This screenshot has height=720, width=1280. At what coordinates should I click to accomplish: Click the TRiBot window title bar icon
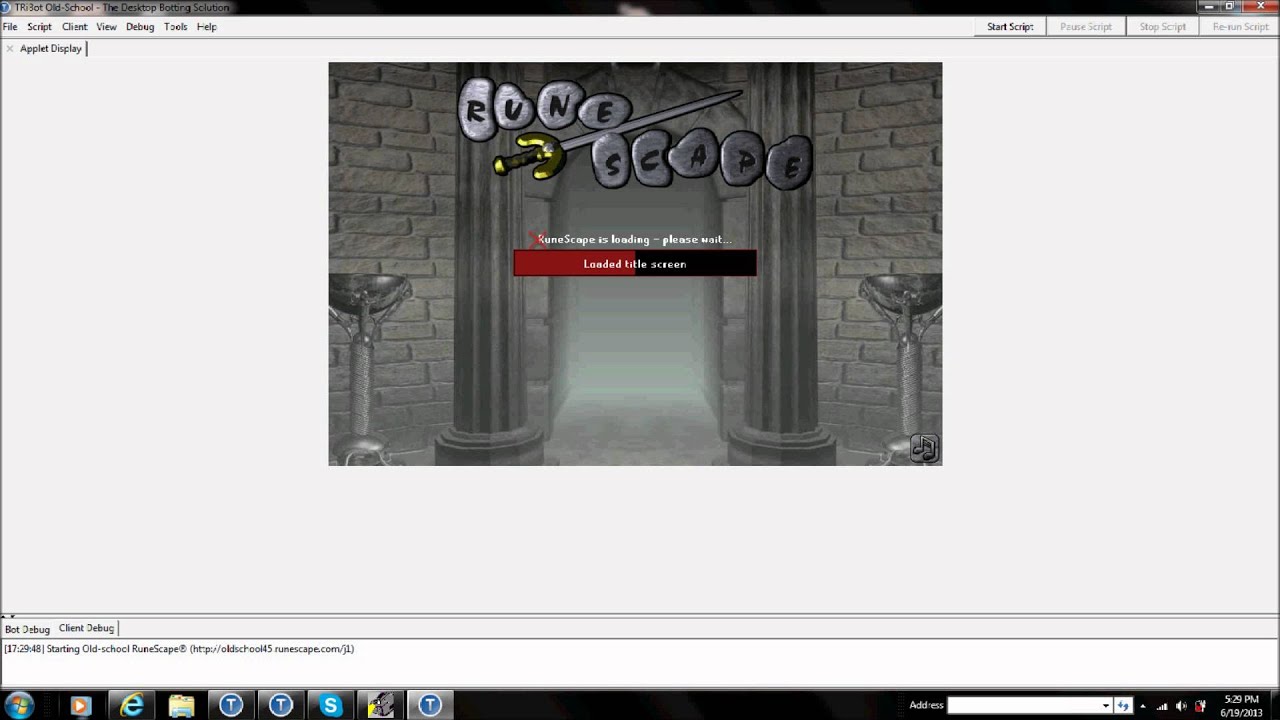5,7
